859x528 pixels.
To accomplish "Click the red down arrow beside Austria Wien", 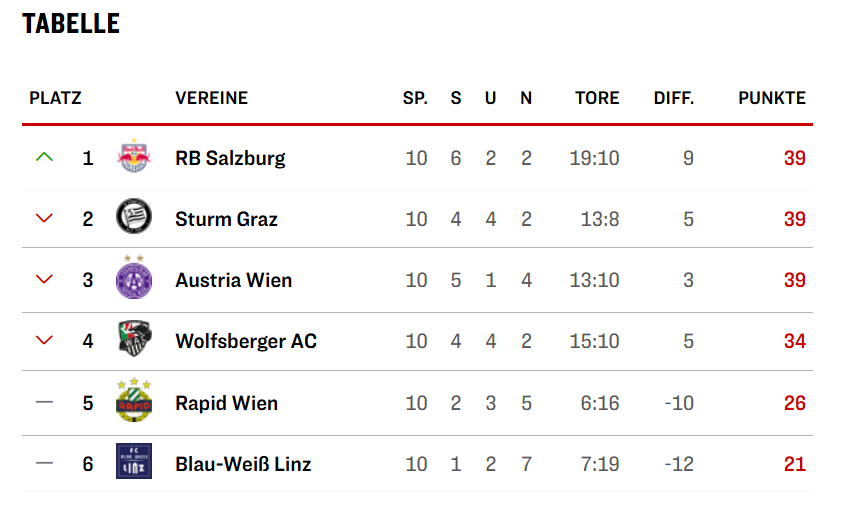I will tap(43, 280).
